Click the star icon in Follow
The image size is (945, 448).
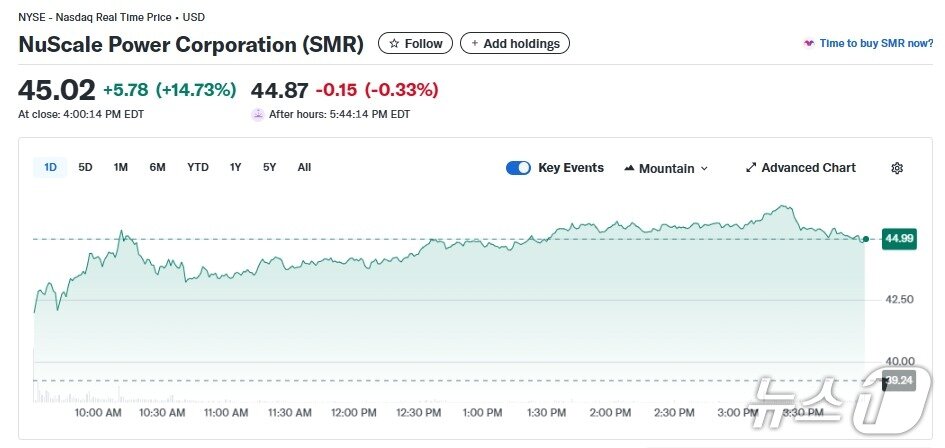394,44
